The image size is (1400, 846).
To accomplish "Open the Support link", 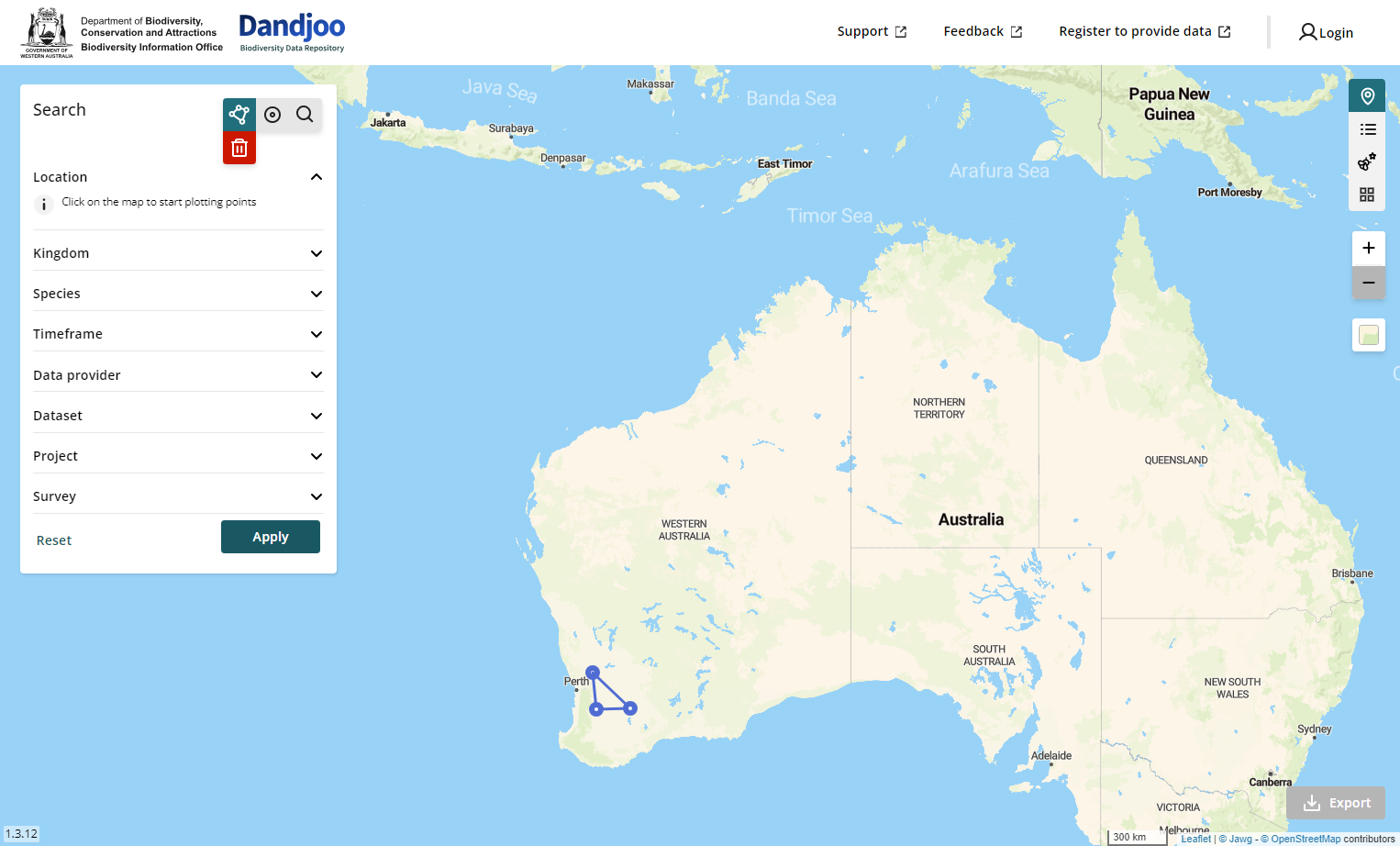I will point(872,31).
